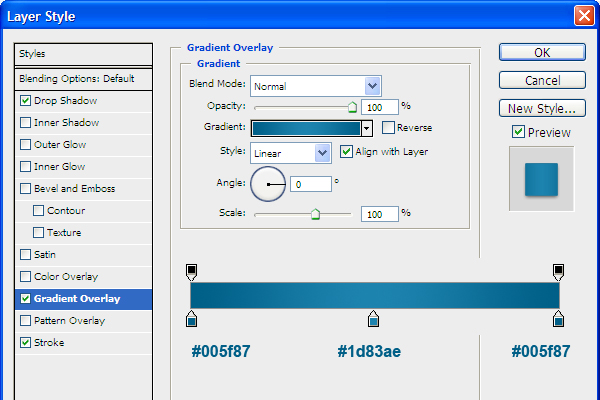
Task: Click the Cancel button
Action: pyautogui.click(x=542, y=80)
